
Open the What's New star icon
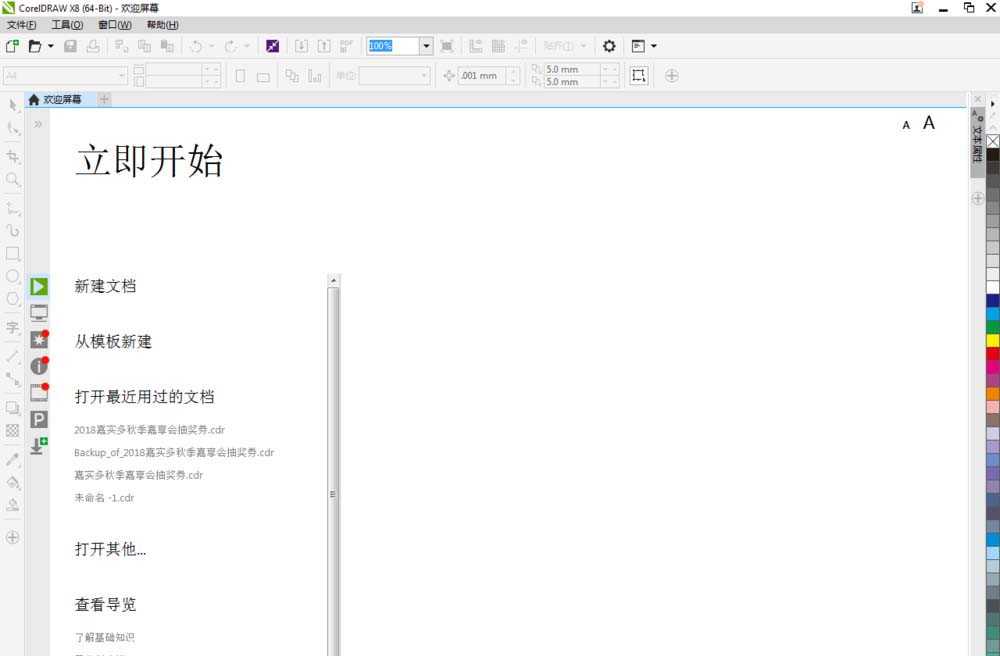[x=38, y=339]
